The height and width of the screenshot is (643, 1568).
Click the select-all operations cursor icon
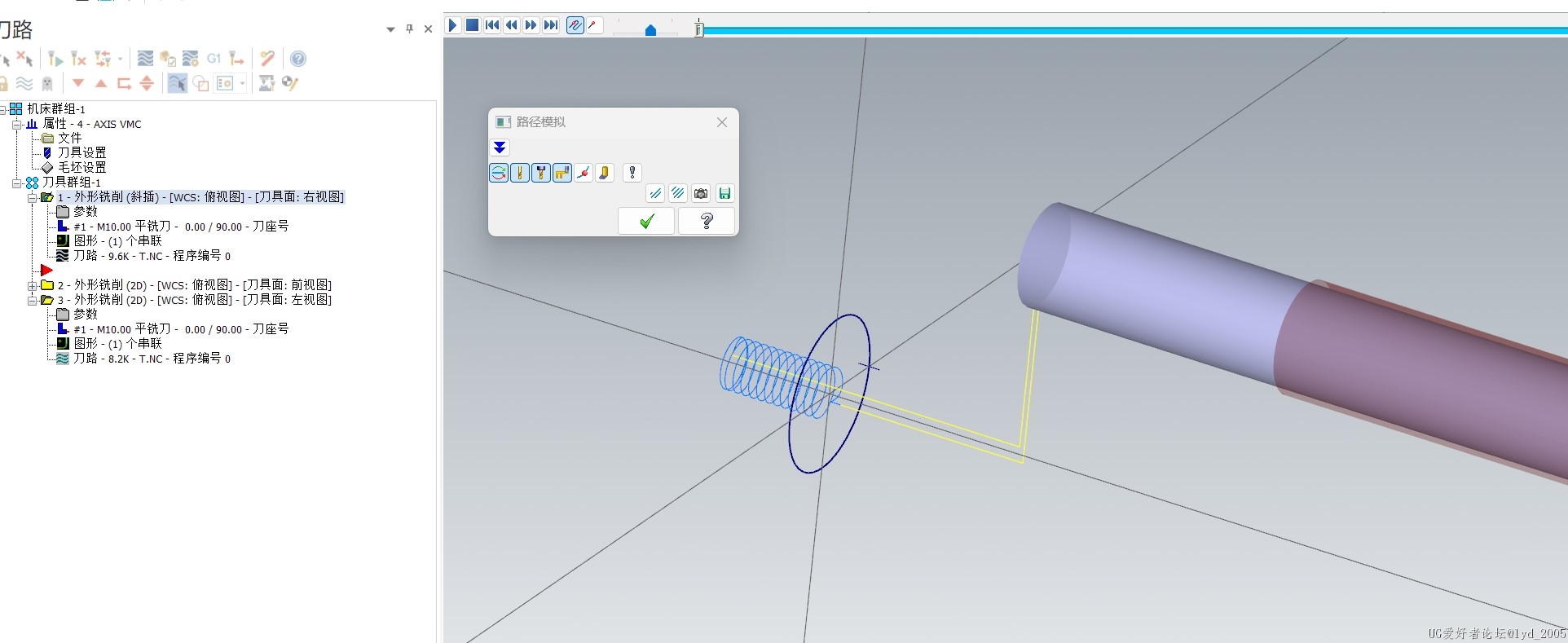(5, 59)
